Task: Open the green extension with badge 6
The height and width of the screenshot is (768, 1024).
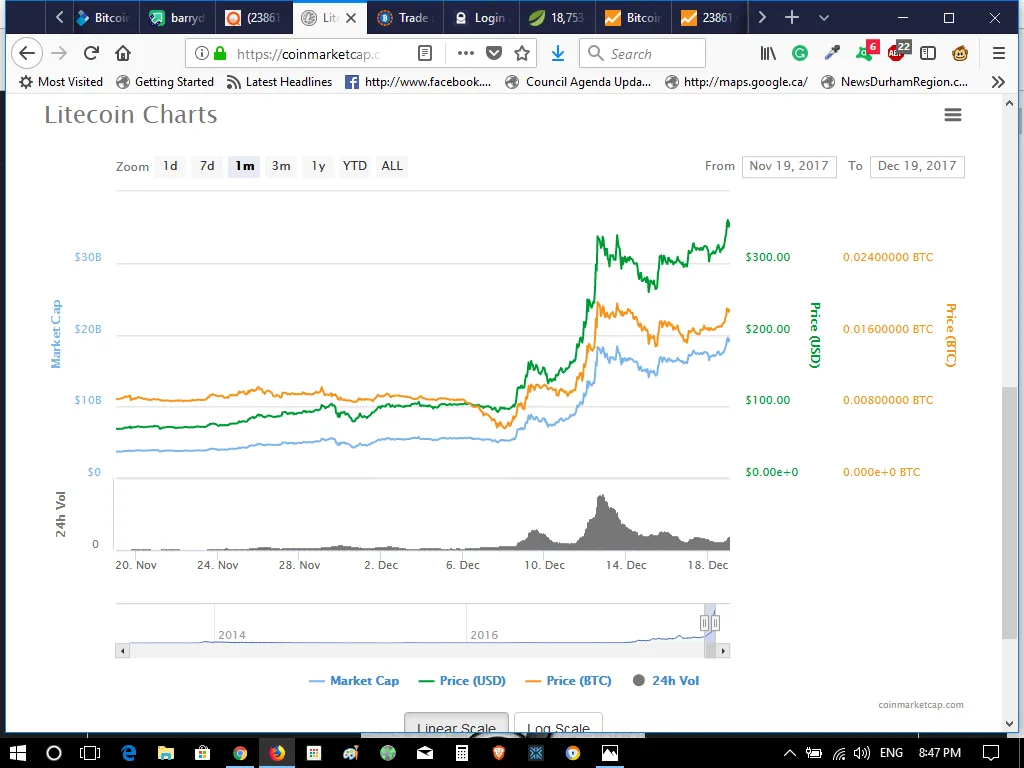Action: pos(867,51)
